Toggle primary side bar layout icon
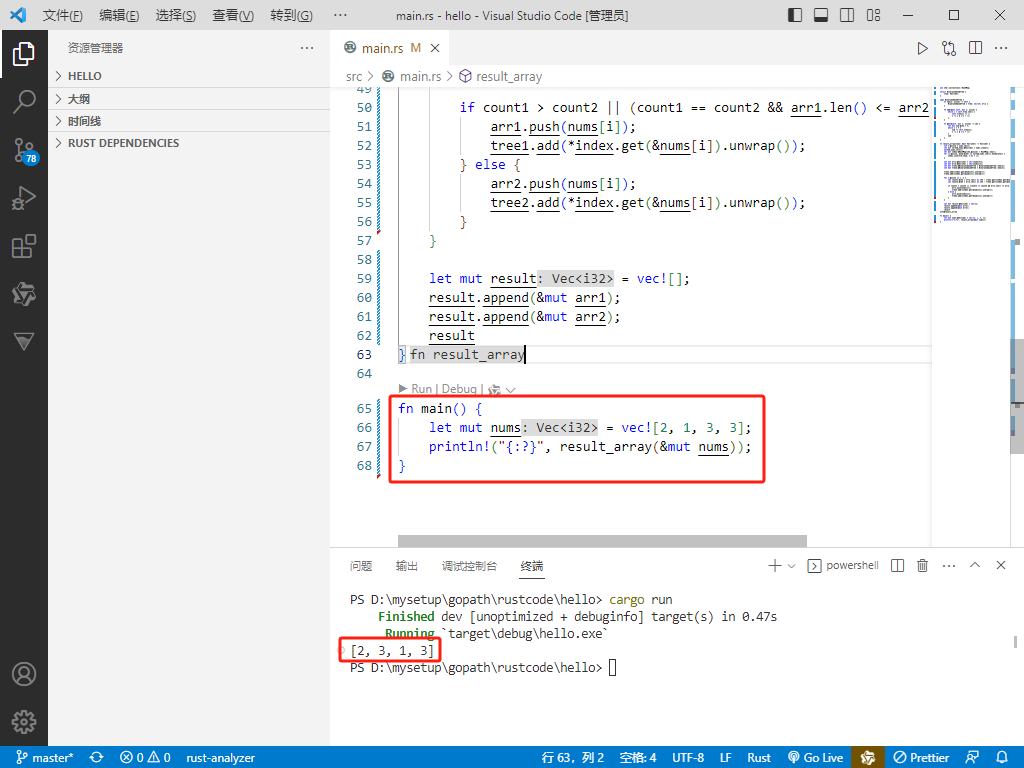Viewport: 1024px width, 768px height. tap(795, 15)
